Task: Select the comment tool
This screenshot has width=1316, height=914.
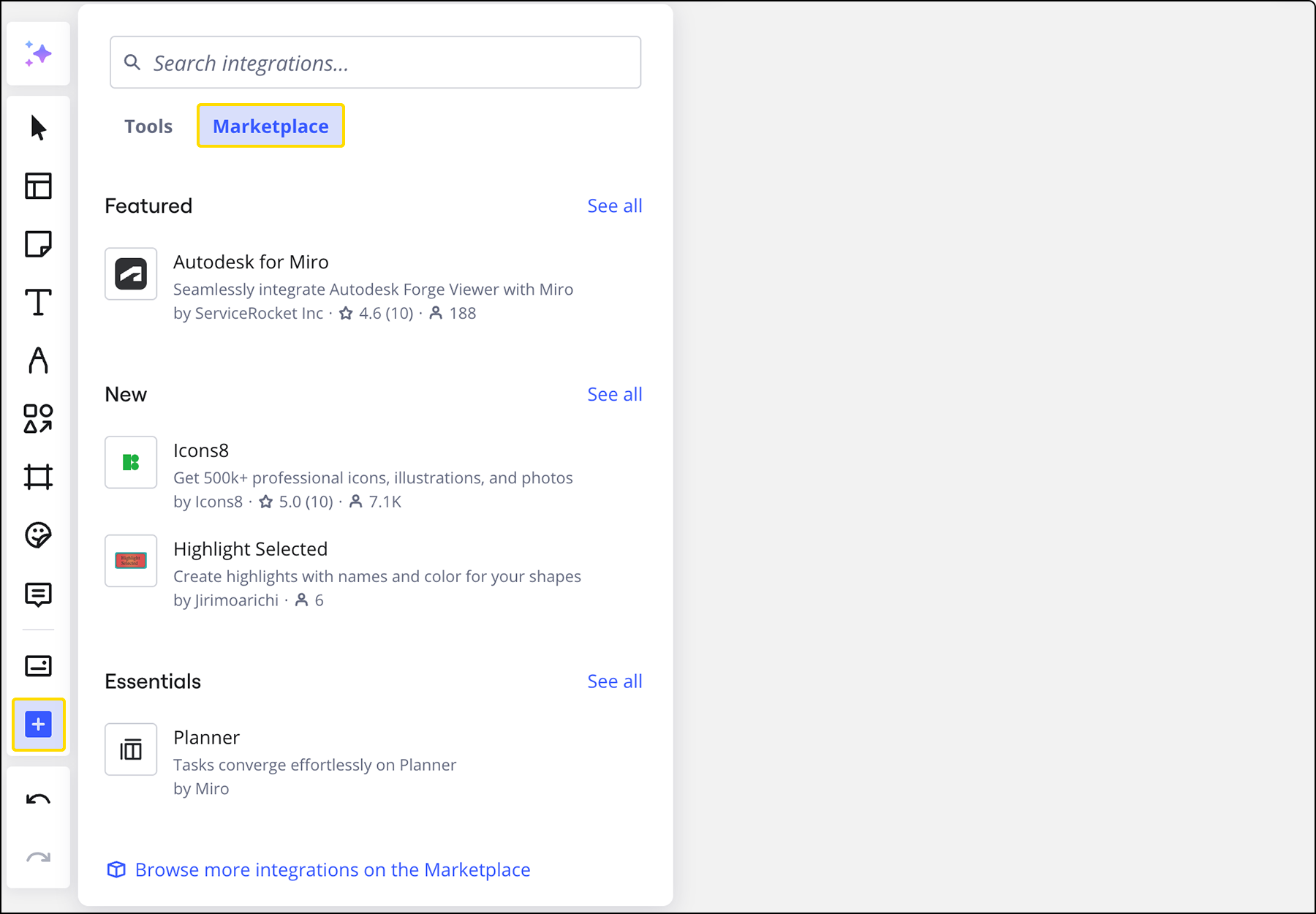Action: click(x=38, y=594)
